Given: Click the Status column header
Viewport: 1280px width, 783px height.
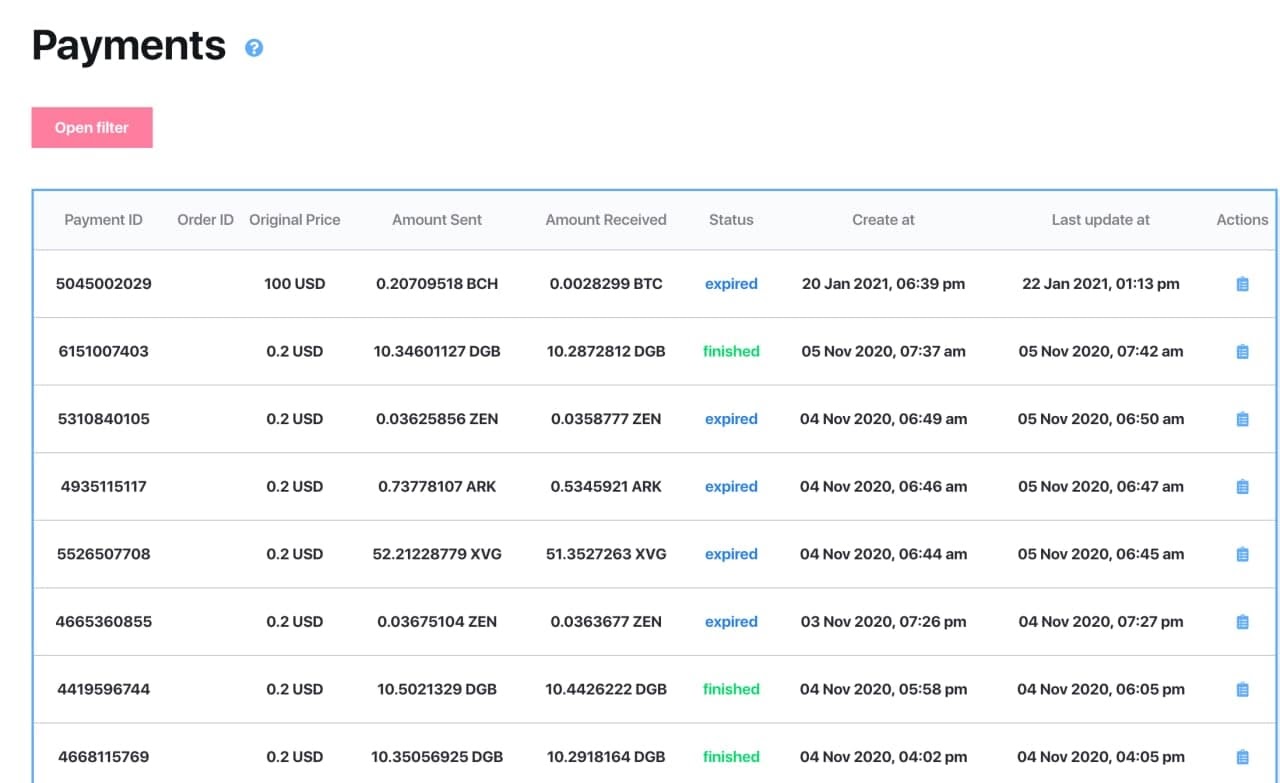Looking at the screenshot, I should point(731,220).
